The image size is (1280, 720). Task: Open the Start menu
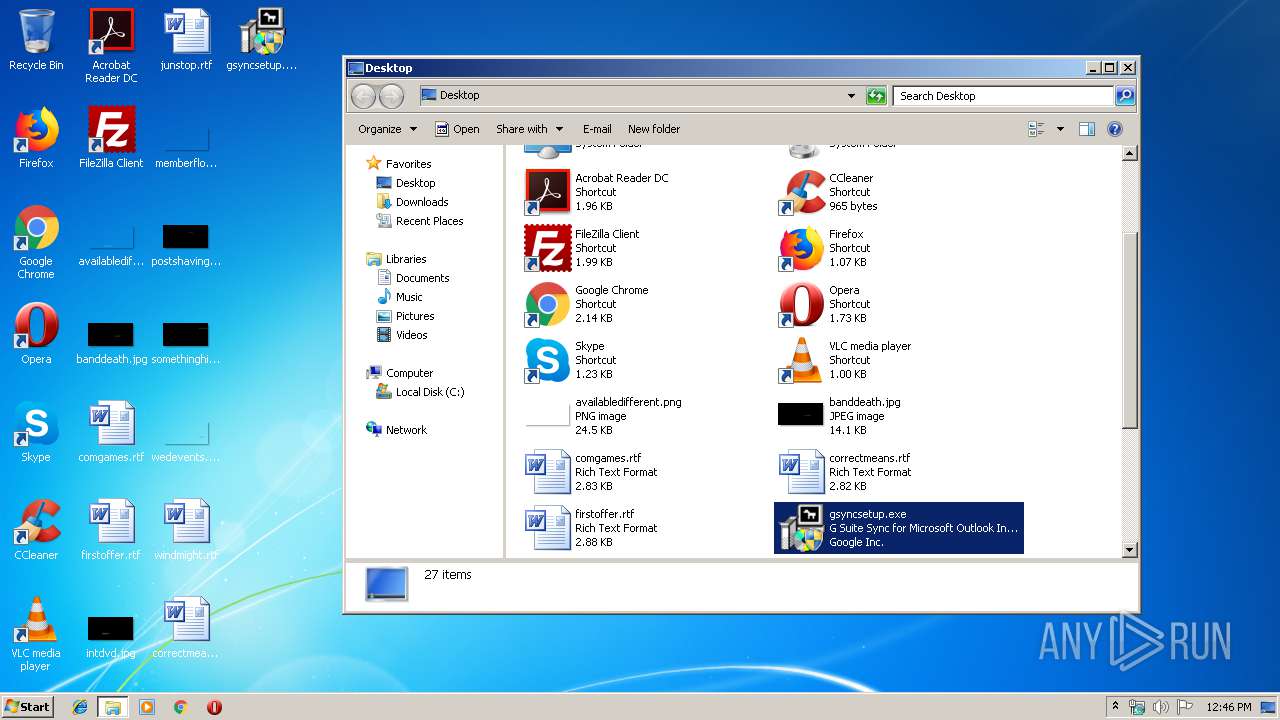coord(28,707)
